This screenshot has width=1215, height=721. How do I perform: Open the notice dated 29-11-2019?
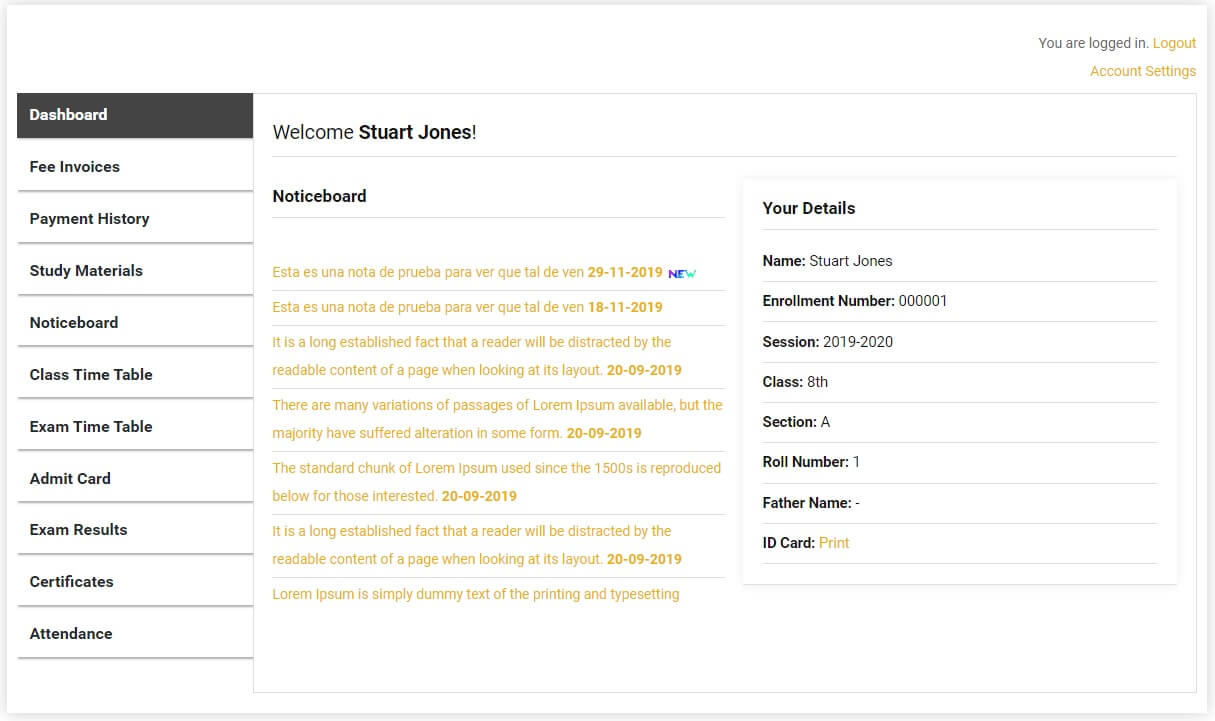click(x=467, y=272)
